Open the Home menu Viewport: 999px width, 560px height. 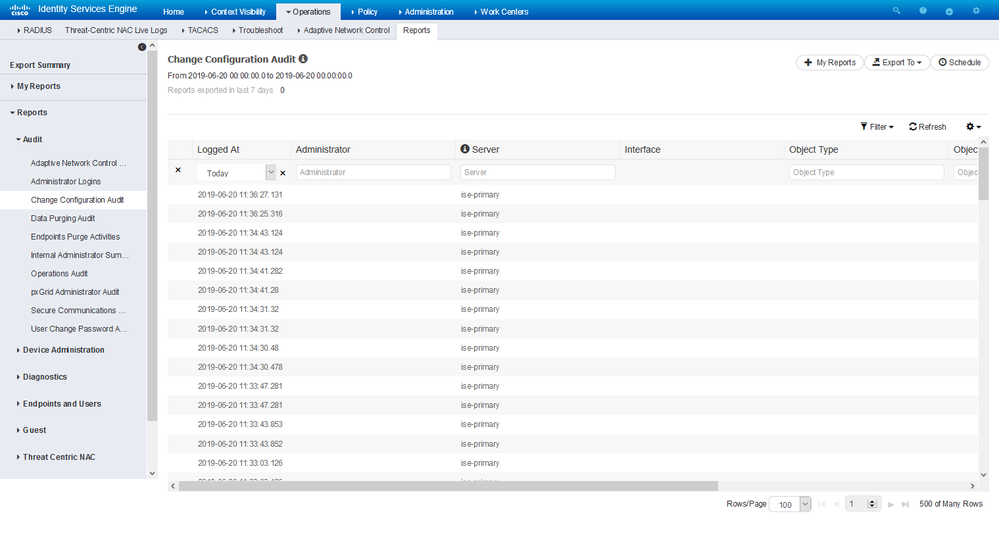tap(173, 11)
